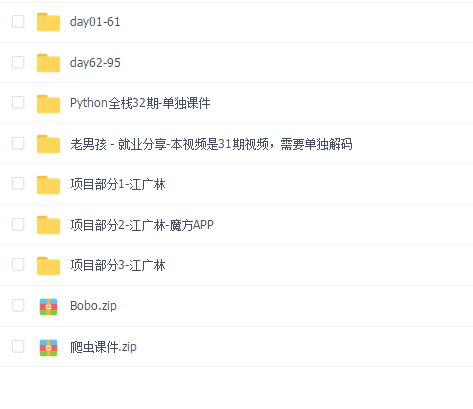Click the Python全栈32期-单独课件 folder icon
The image size is (473, 409).
(x=48, y=103)
